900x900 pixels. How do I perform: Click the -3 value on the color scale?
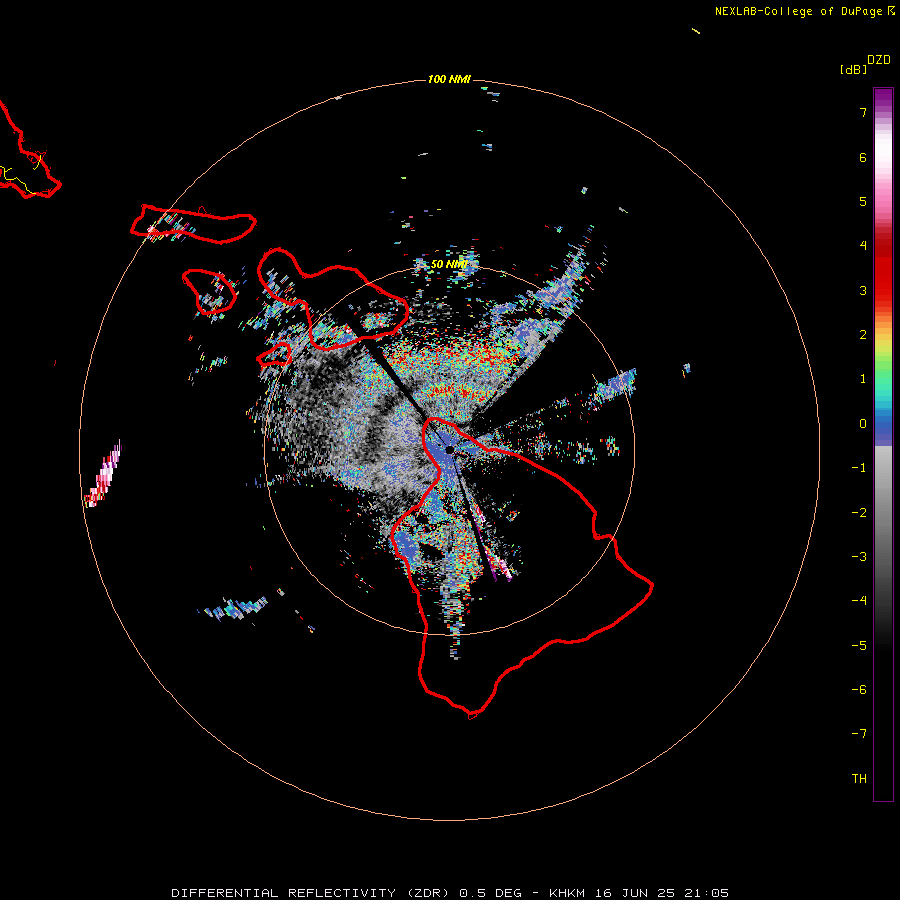pyautogui.click(x=859, y=557)
